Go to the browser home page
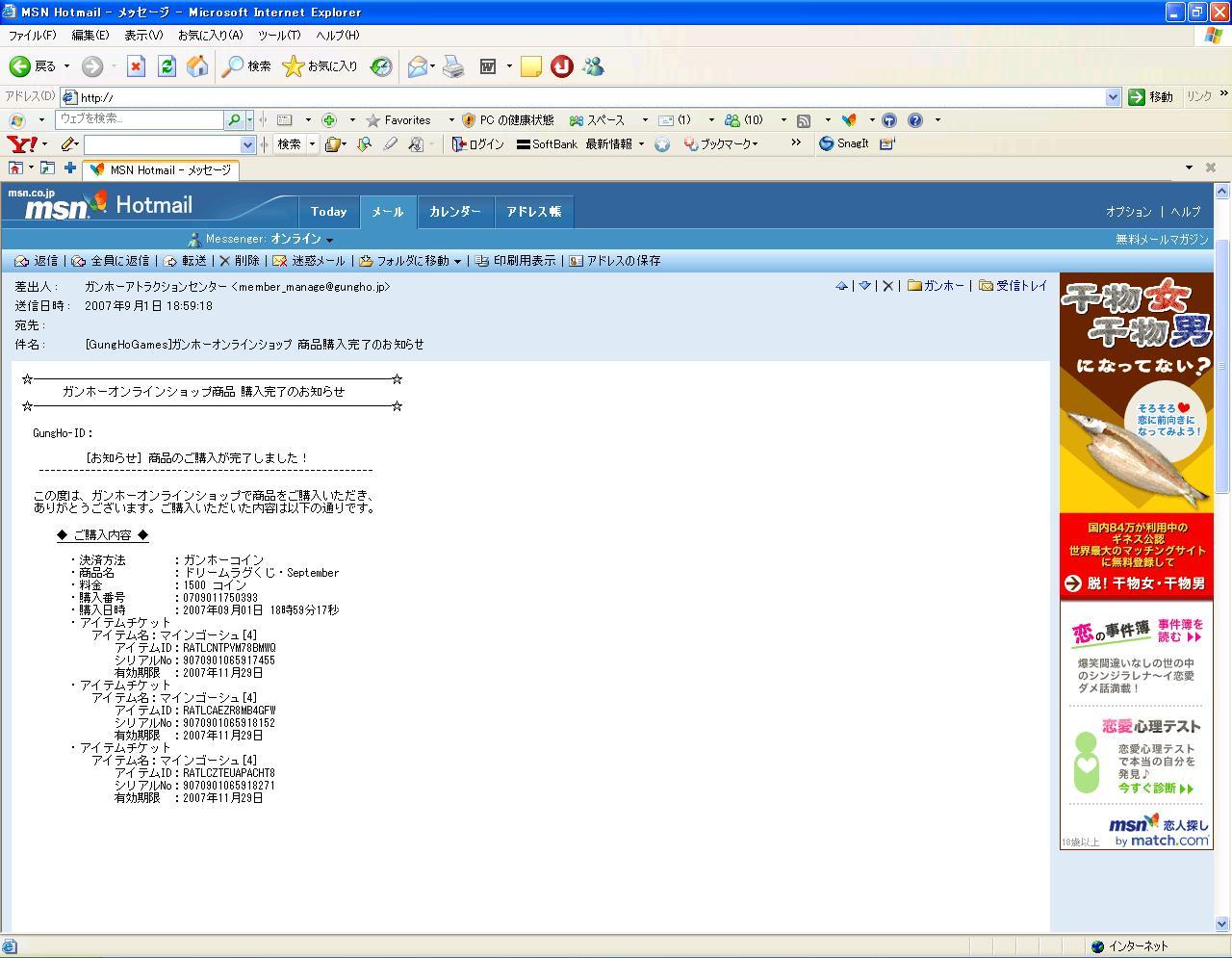 coord(197,66)
